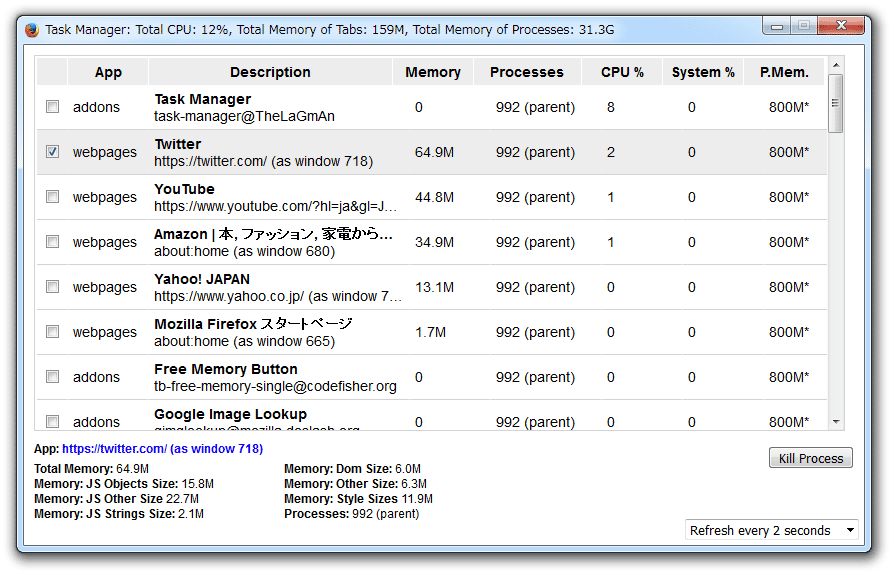Minimize the Task Manager window
The height and width of the screenshot is (576, 892).
coord(777,26)
